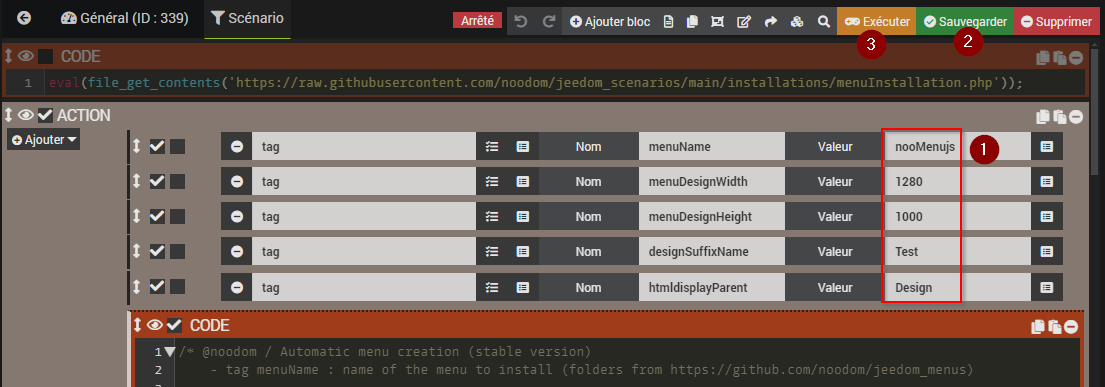Open the Ajouter dropdown in ACTION block
1105x387 pixels.
[44, 140]
